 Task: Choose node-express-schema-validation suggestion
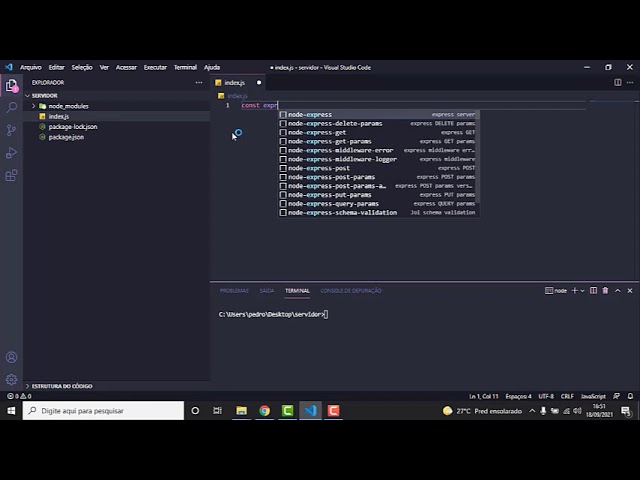click(378, 213)
